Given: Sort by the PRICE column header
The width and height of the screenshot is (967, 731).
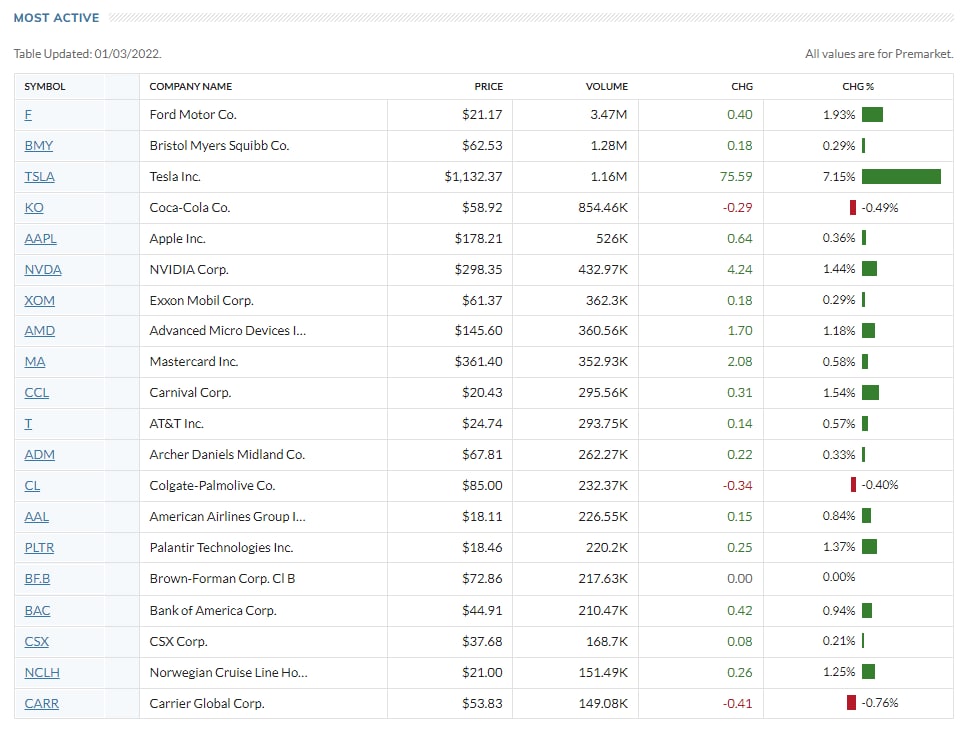Looking at the screenshot, I should pos(488,87).
